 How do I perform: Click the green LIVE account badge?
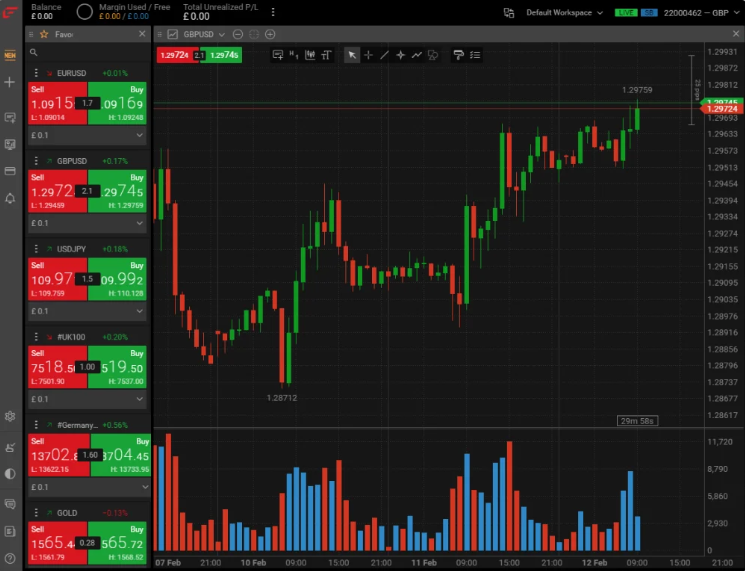pos(626,13)
